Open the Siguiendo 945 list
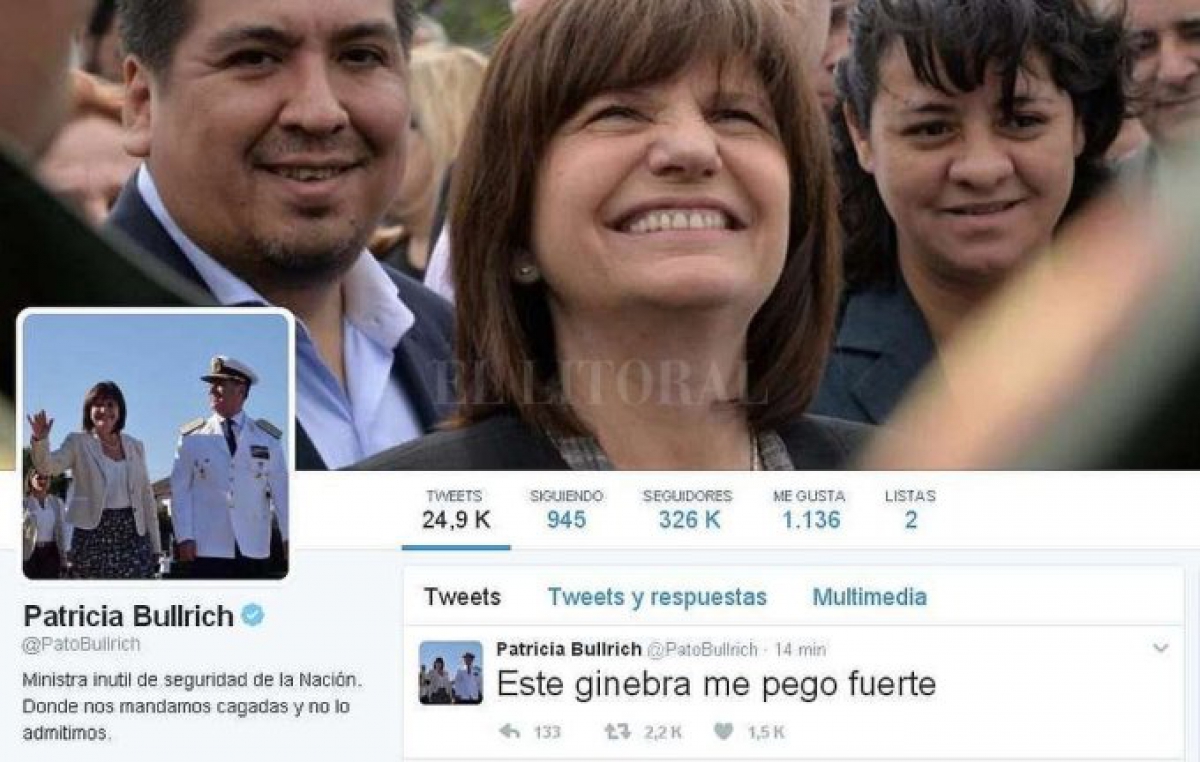This screenshot has width=1200, height=762. coord(566,510)
